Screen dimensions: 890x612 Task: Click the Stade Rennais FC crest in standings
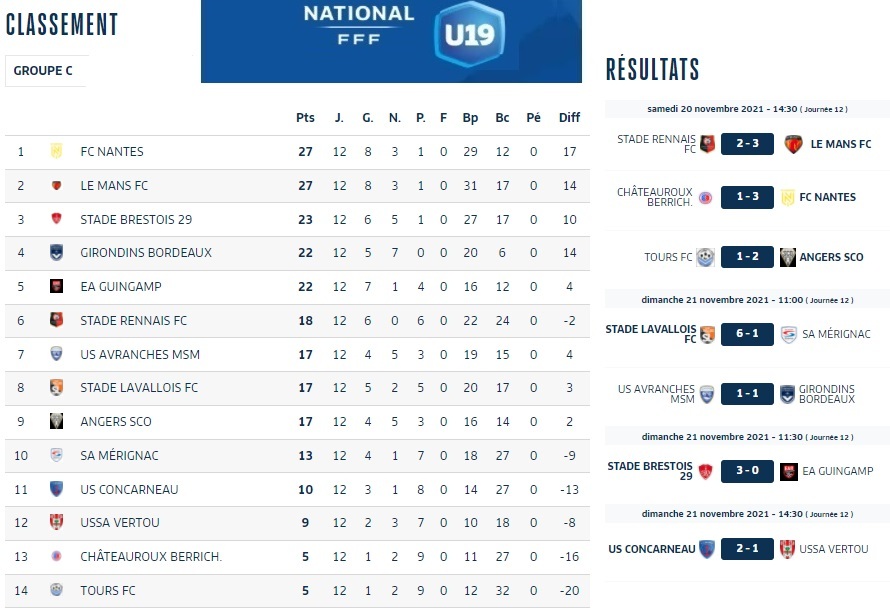[x=57, y=321]
